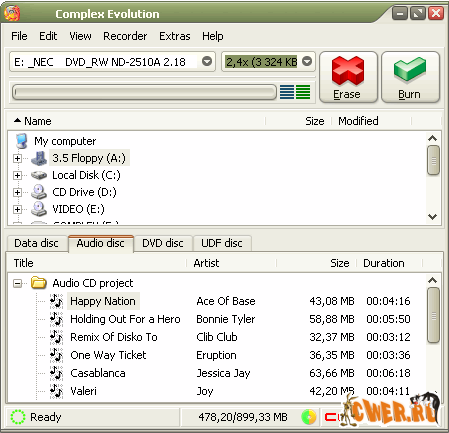Expand the Local Disk (C:) node
The height and width of the screenshot is (433, 449).
pyautogui.click(x=18, y=175)
